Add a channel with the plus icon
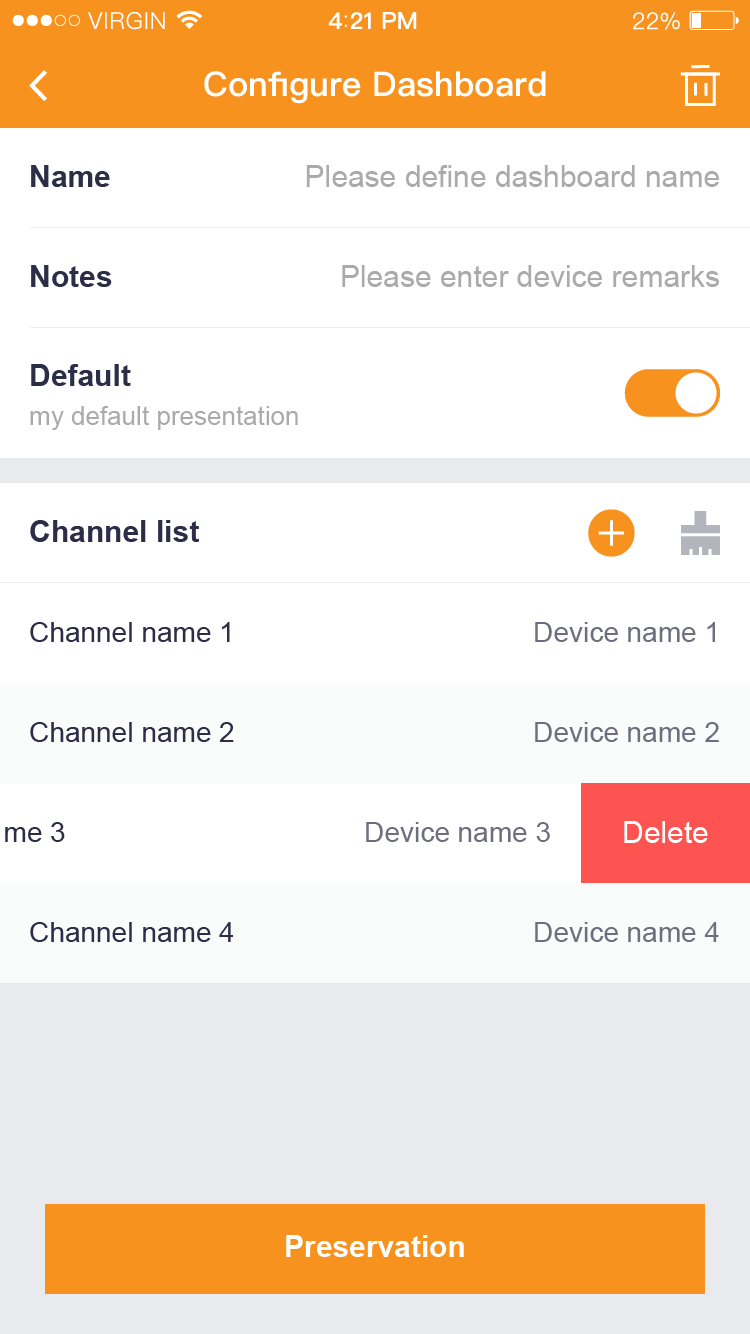The height and width of the screenshot is (1334, 750). pyautogui.click(x=611, y=533)
